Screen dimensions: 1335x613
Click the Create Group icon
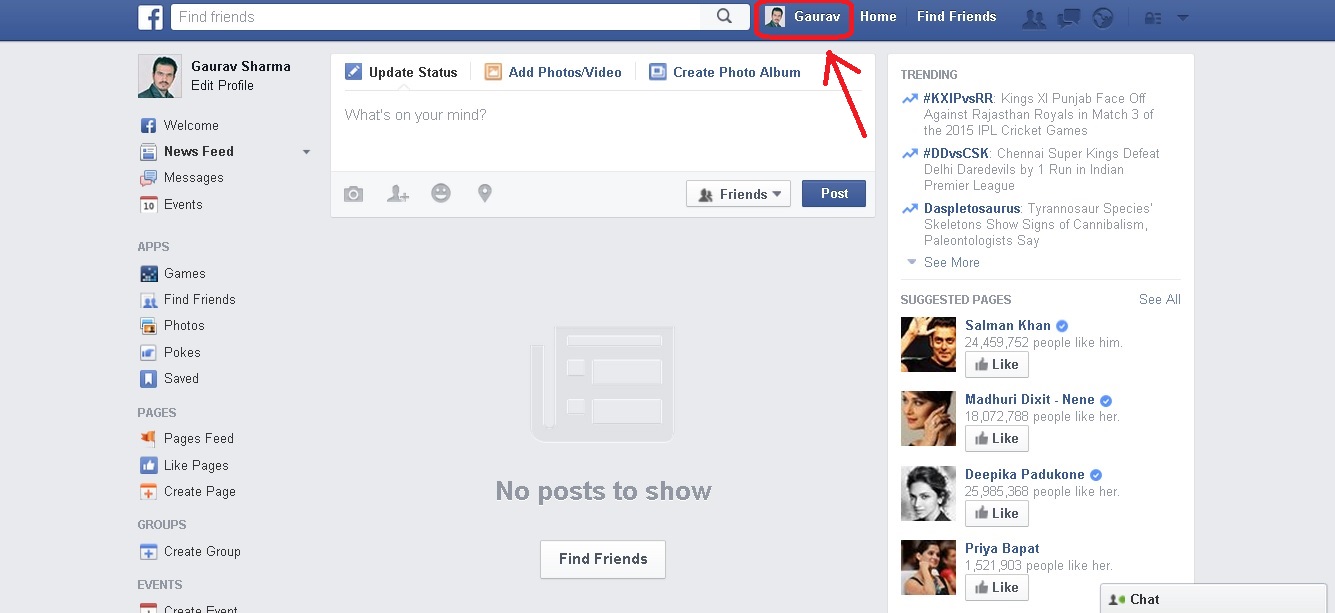click(x=148, y=552)
